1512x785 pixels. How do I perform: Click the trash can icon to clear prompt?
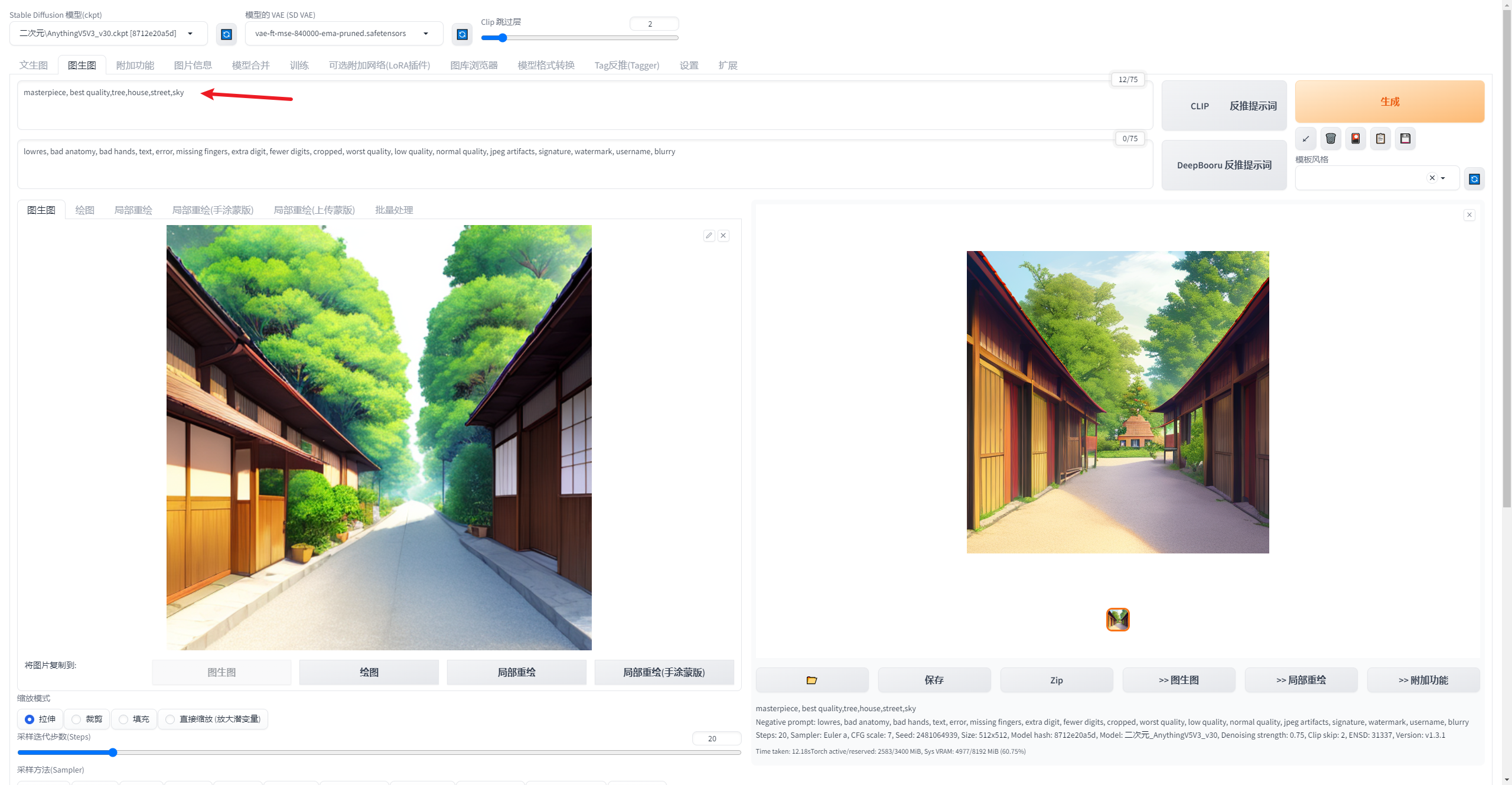(x=1331, y=139)
